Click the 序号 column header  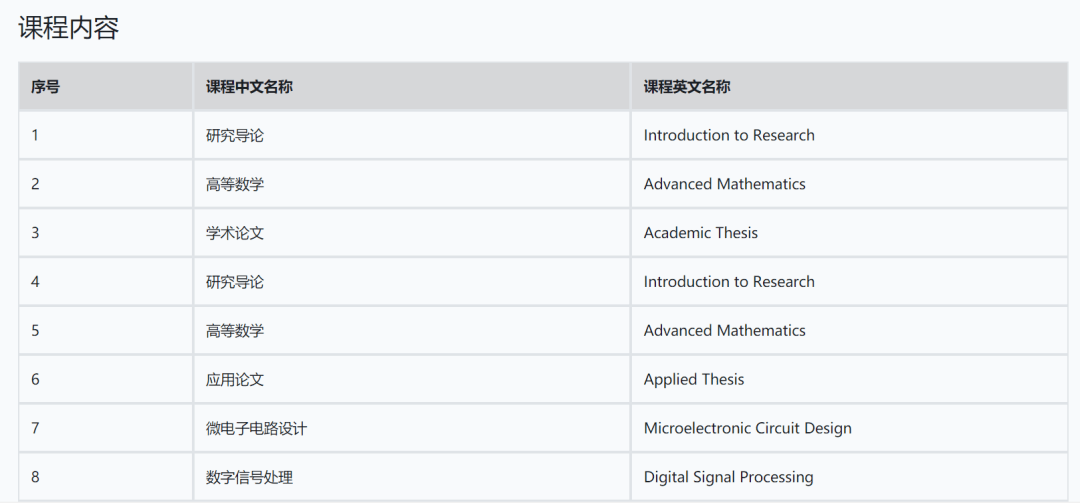[x=45, y=87]
